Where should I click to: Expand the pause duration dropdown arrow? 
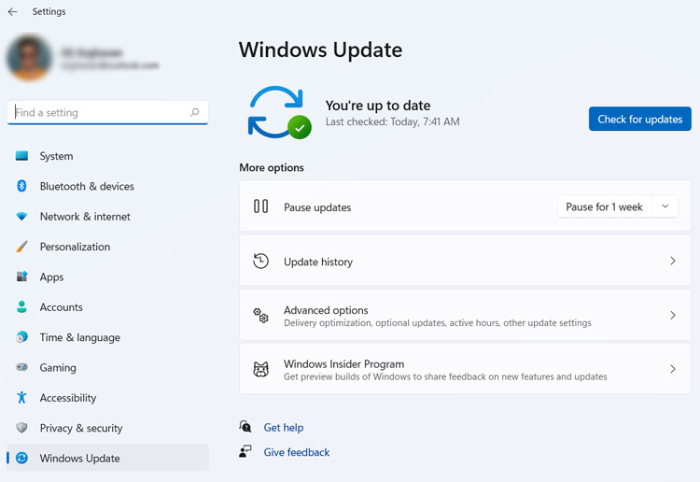(x=665, y=207)
